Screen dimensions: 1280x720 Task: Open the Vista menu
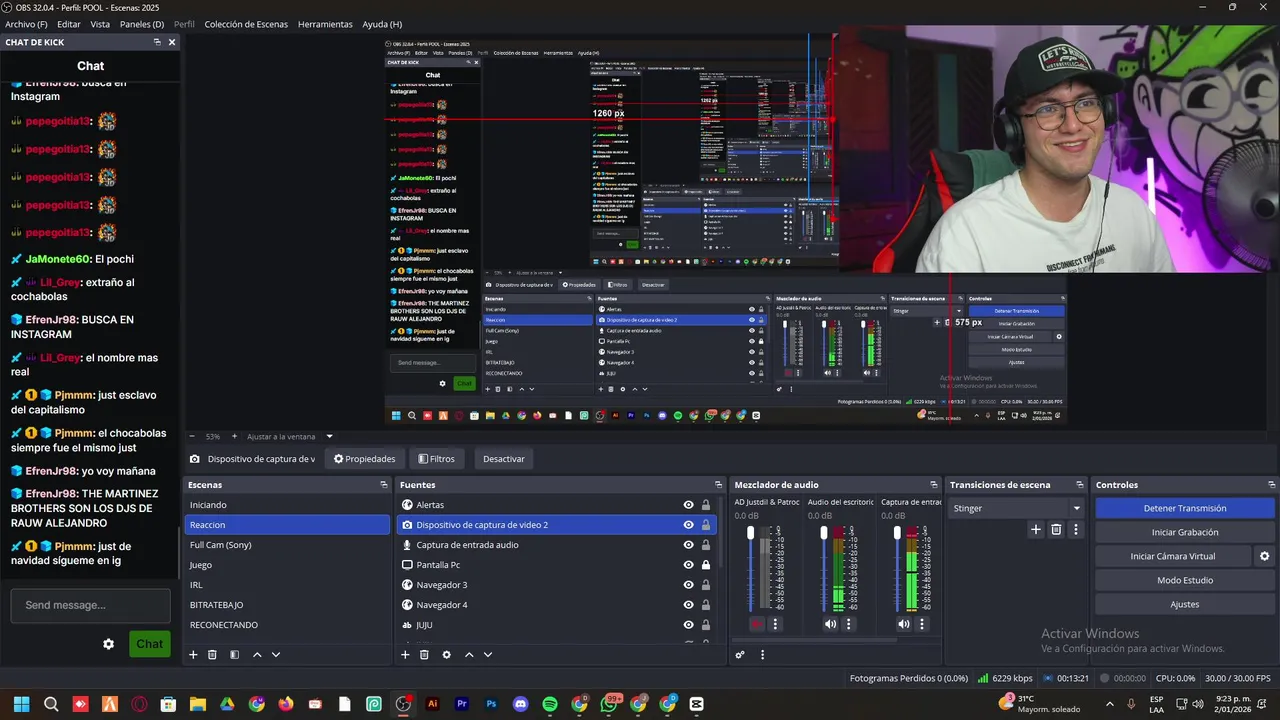pos(100,24)
